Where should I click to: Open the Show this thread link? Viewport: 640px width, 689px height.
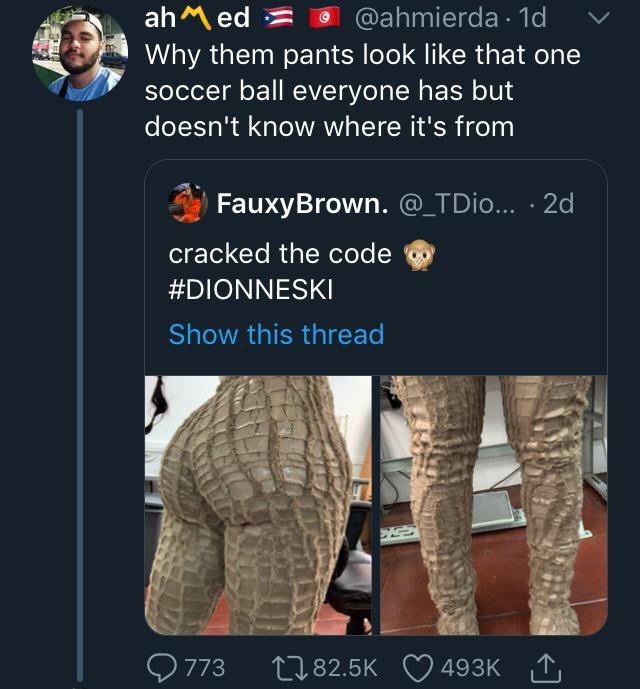point(276,334)
